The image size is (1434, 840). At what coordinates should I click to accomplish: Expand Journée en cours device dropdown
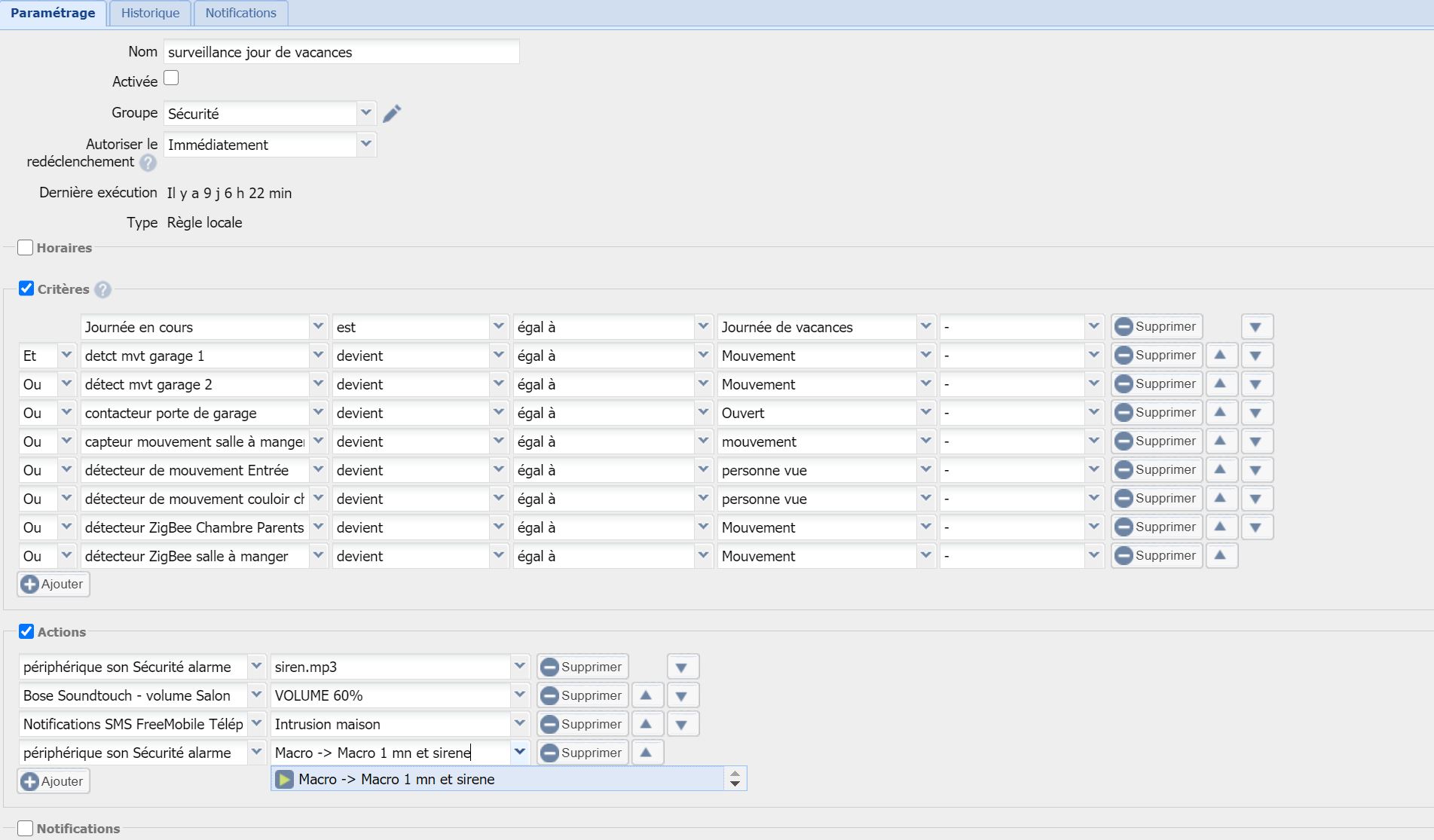tap(318, 327)
